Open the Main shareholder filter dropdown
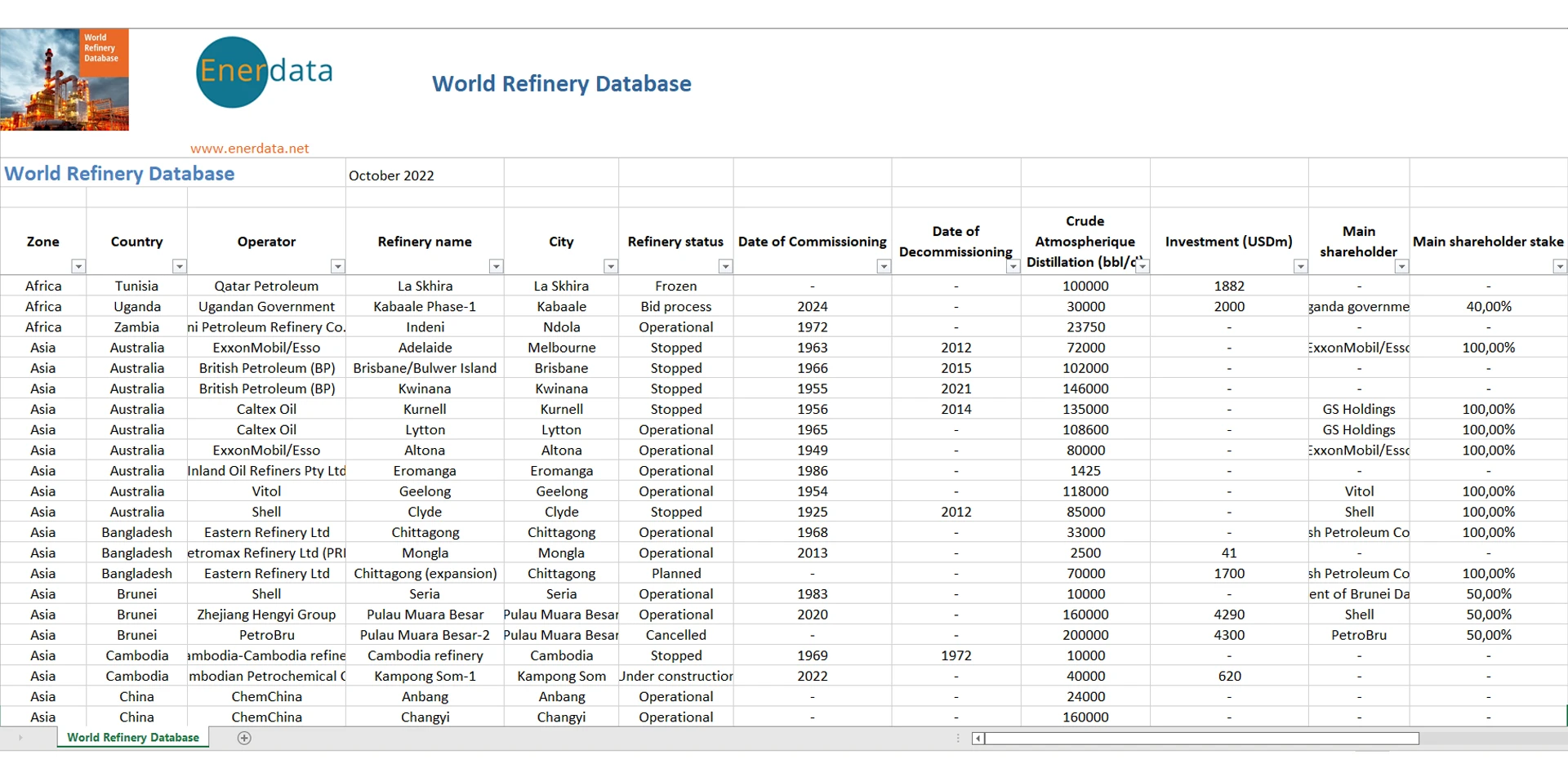This screenshot has width=1568, height=777. tap(1401, 266)
